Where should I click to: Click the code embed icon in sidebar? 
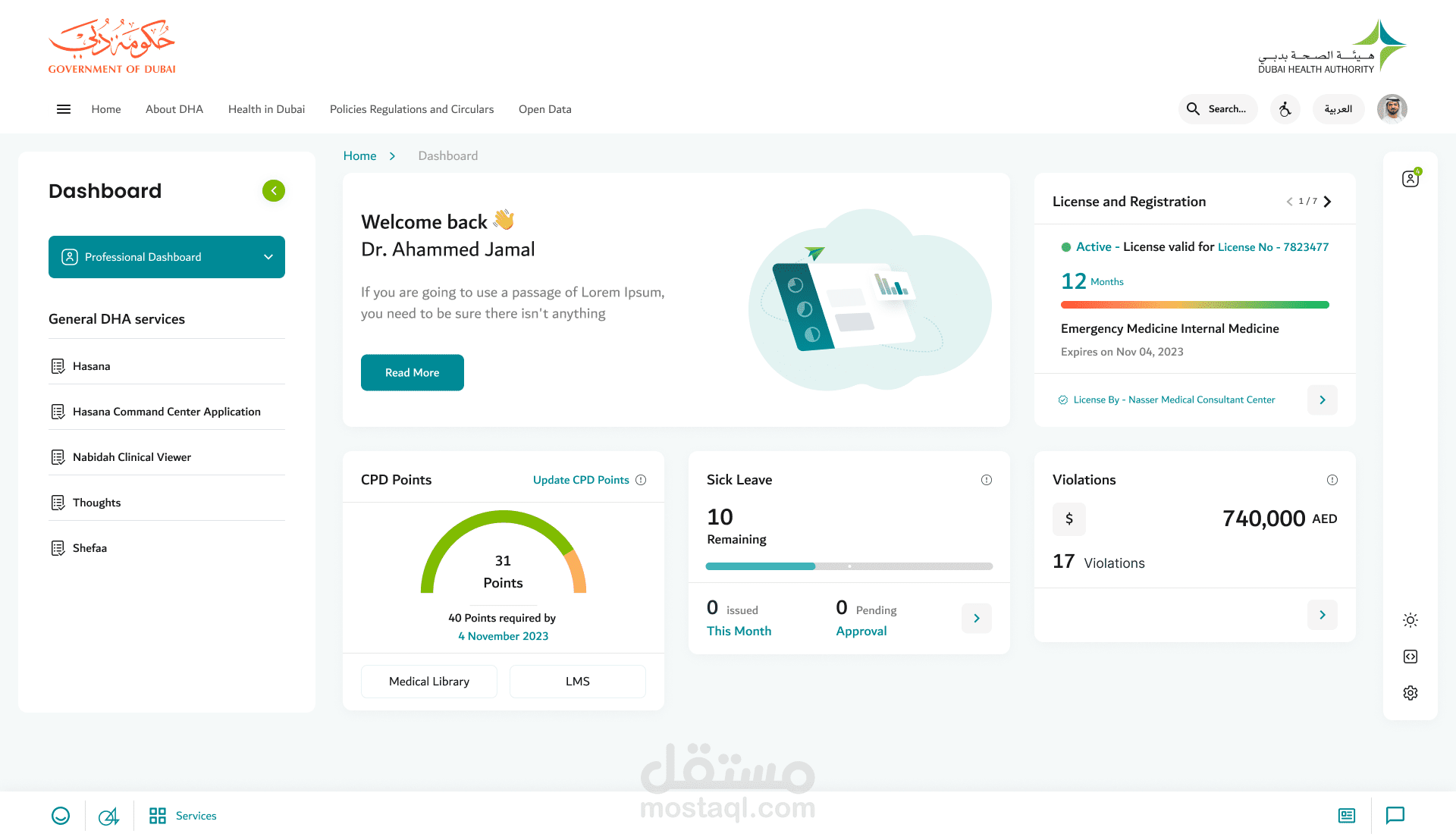click(1410, 657)
